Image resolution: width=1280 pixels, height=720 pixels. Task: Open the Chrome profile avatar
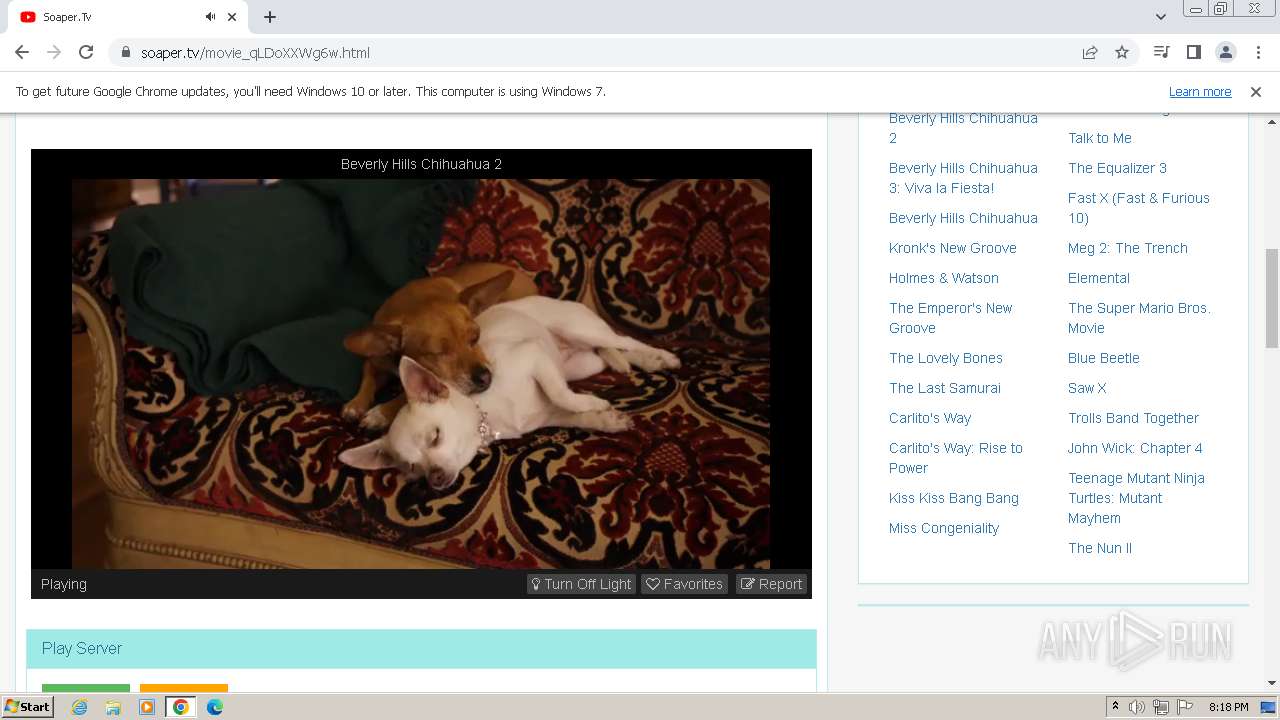(1225, 52)
